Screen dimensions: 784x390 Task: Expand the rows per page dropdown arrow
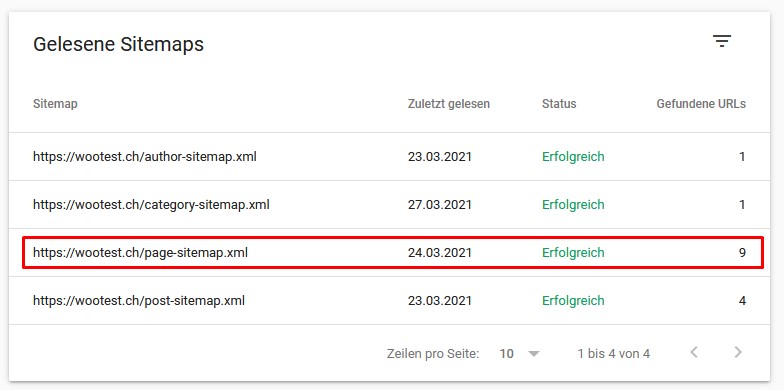534,354
